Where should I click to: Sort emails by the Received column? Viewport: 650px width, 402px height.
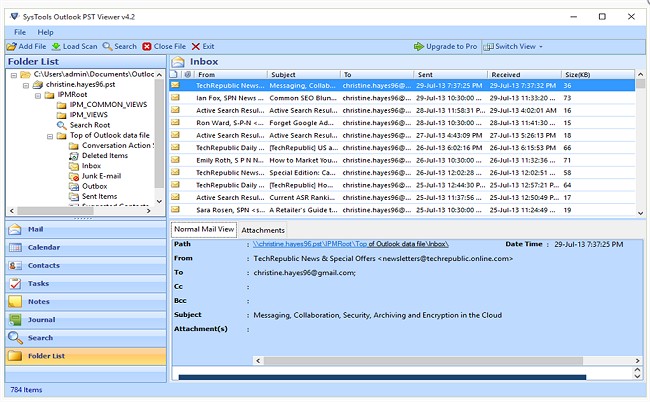pos(505,74)
